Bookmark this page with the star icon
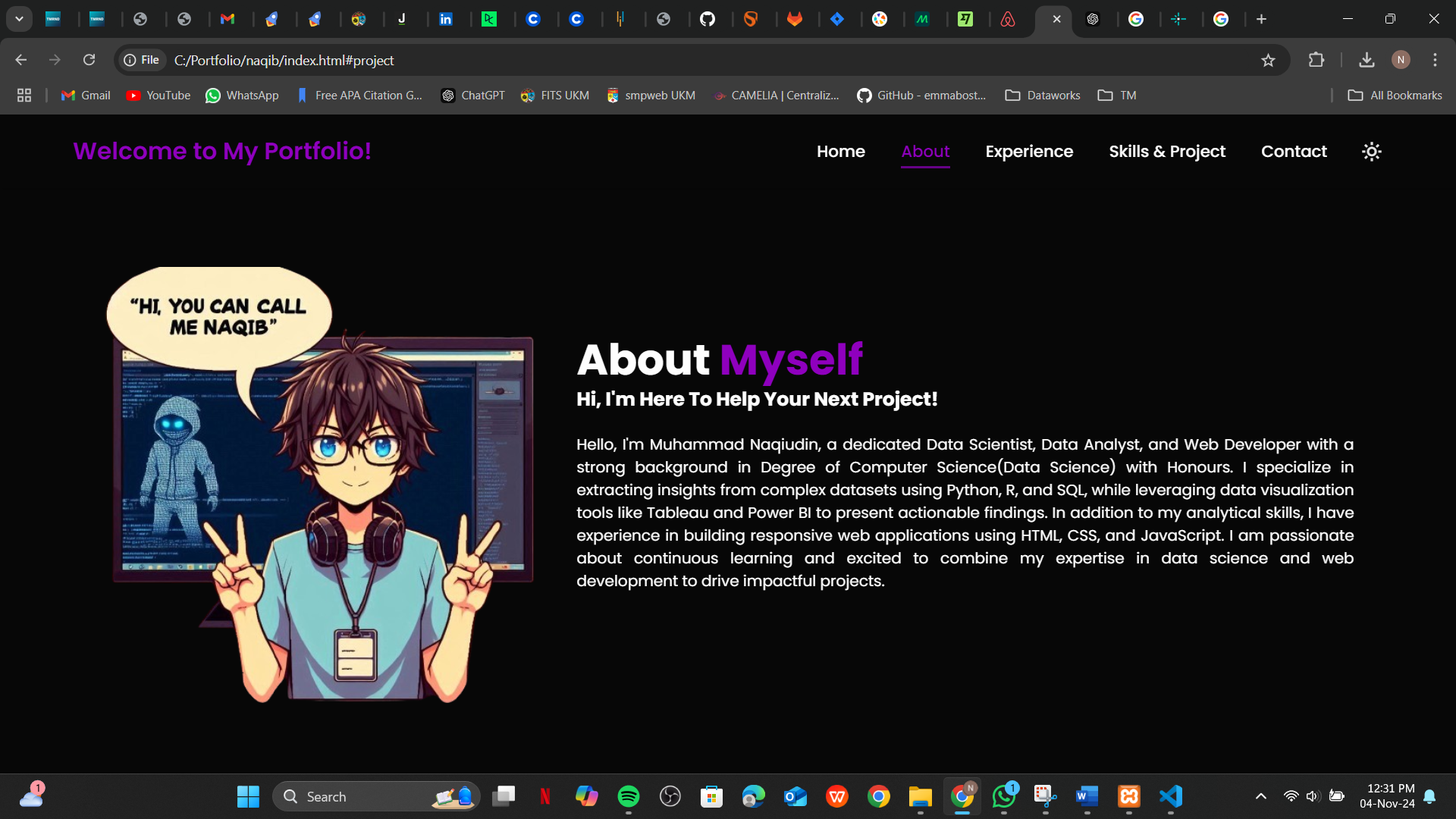 [1269, 60]
